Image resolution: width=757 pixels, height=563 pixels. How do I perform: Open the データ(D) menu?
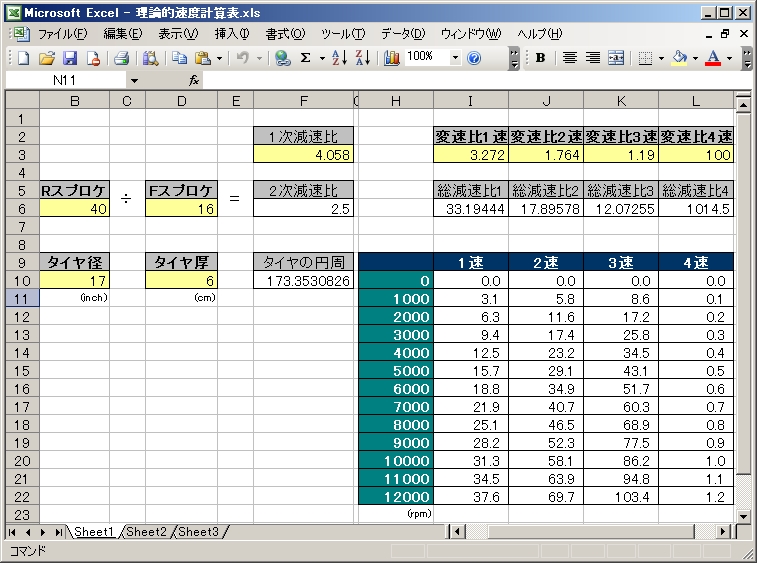coord(403,34)
